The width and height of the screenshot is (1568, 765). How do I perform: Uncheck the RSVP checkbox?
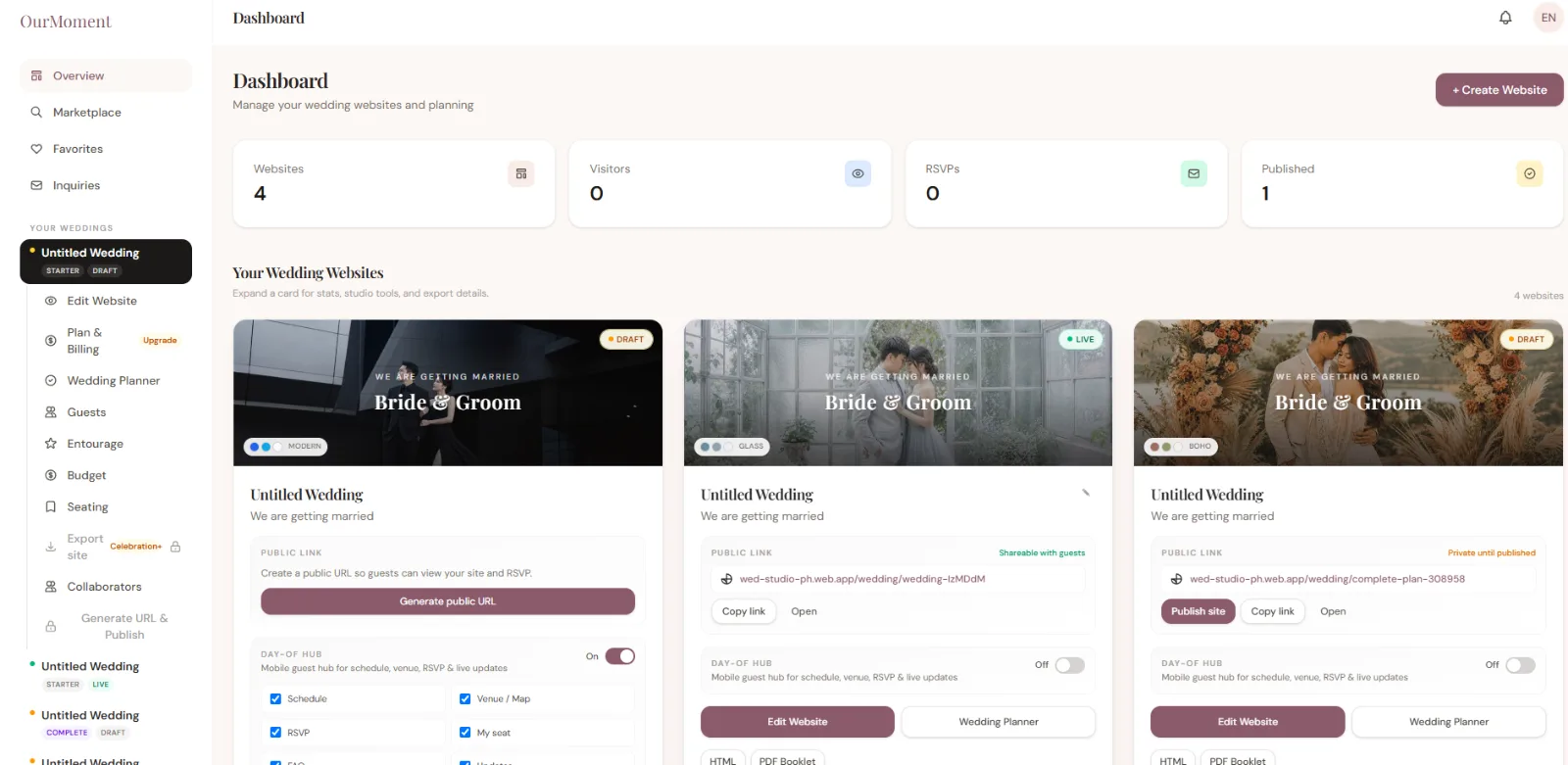pyautogui.click(x=275, y=733)
